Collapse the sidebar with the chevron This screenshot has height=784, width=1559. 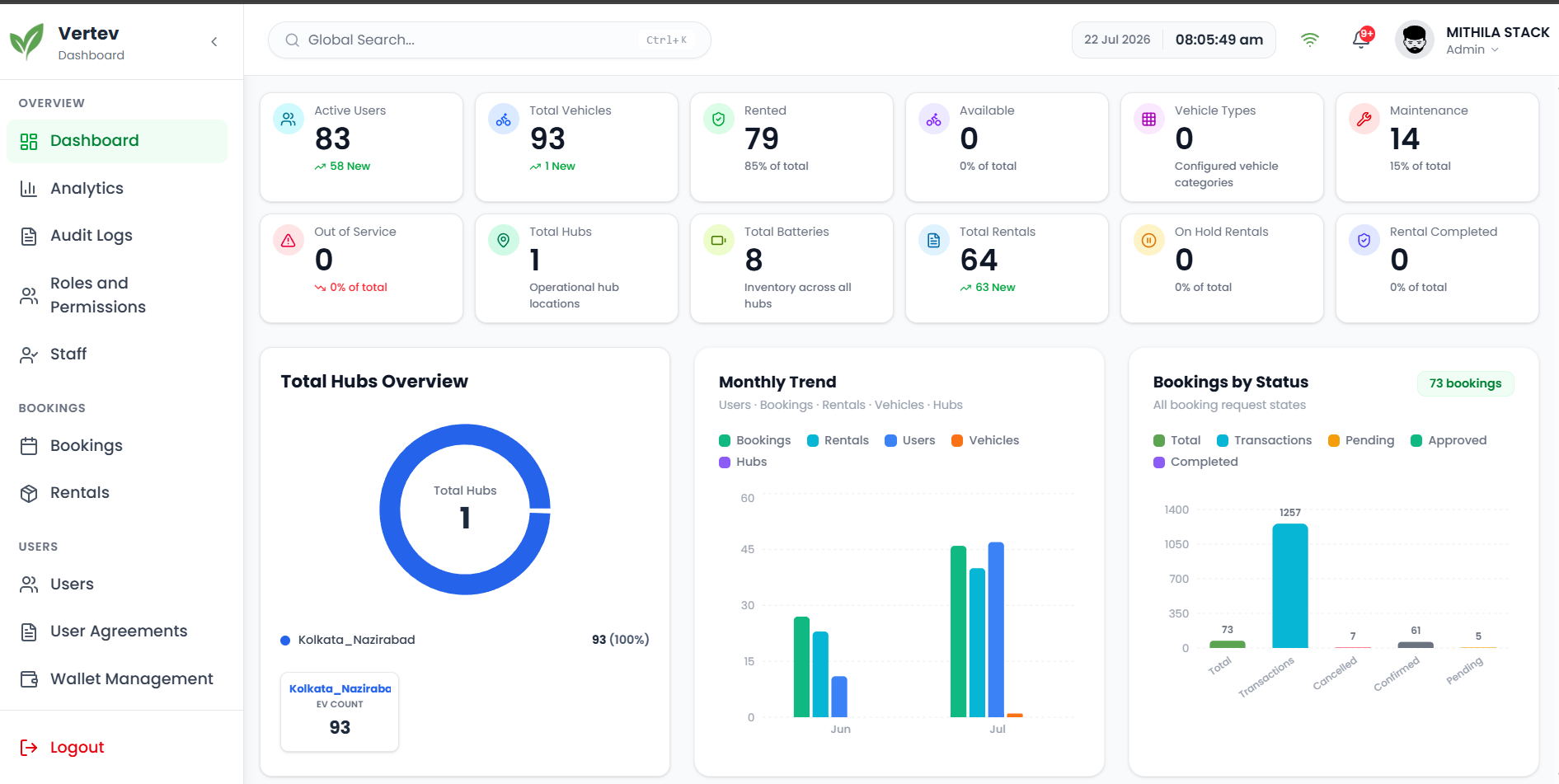[214, 41]
